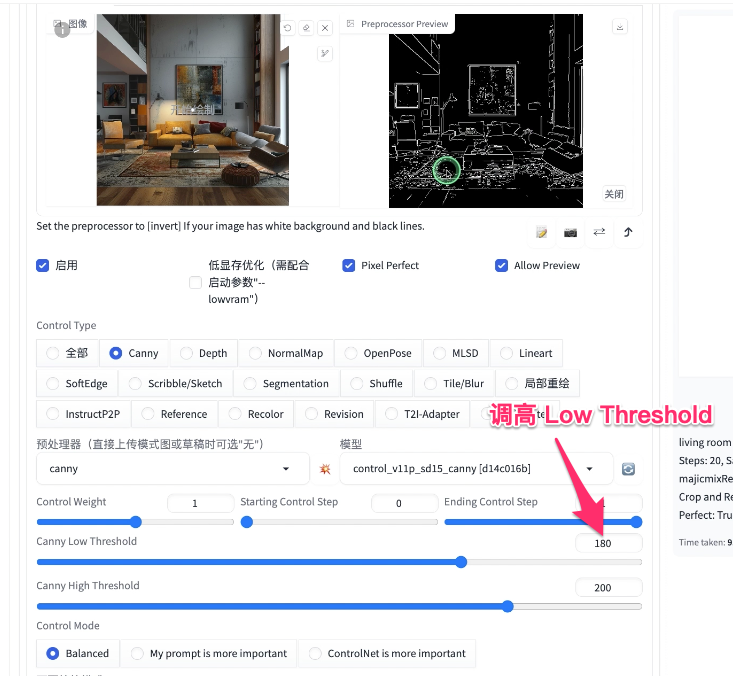The image size is (733, 676).
Task: Select Scribble/Sketch control type
Action: pyautogui.click(x=176, y=383)
